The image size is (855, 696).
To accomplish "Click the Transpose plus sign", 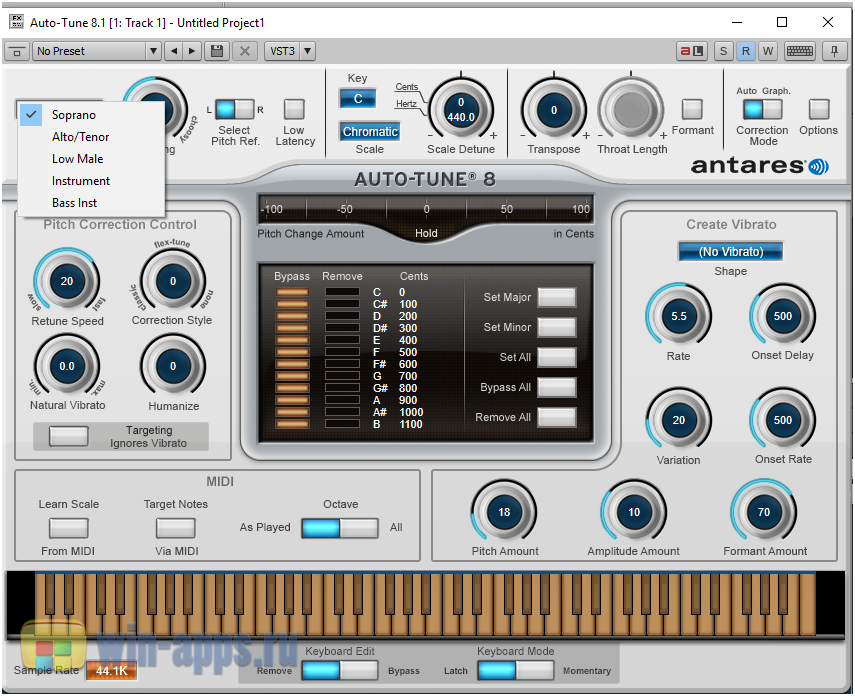I will pos(586,135).
